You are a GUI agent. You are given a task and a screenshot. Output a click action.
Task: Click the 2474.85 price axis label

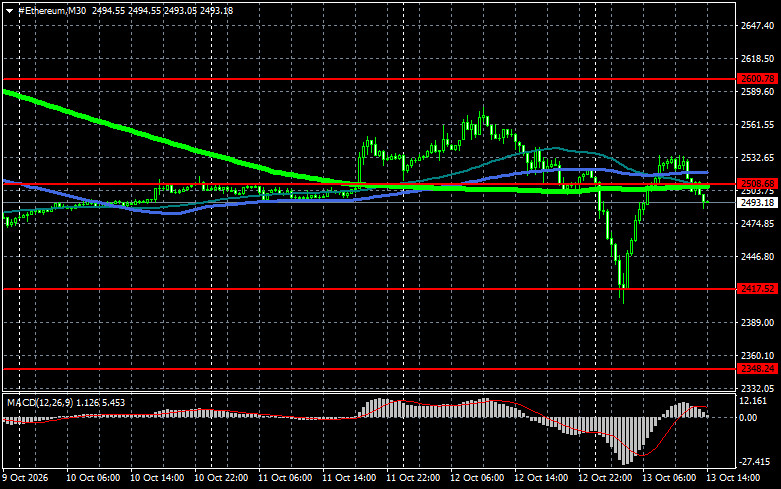click(x=758, y=224)
